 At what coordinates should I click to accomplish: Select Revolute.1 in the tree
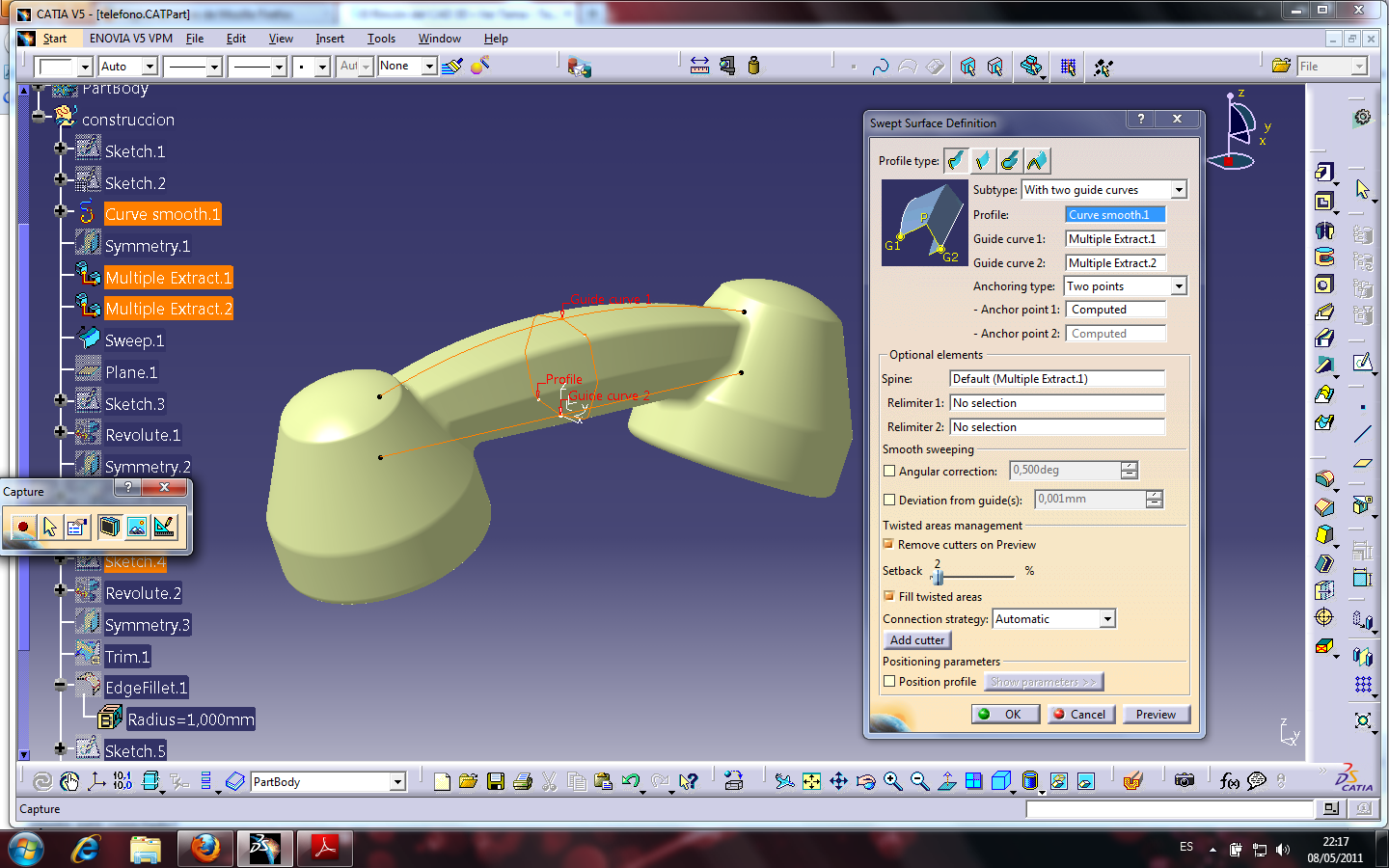(x=143, y=435)
